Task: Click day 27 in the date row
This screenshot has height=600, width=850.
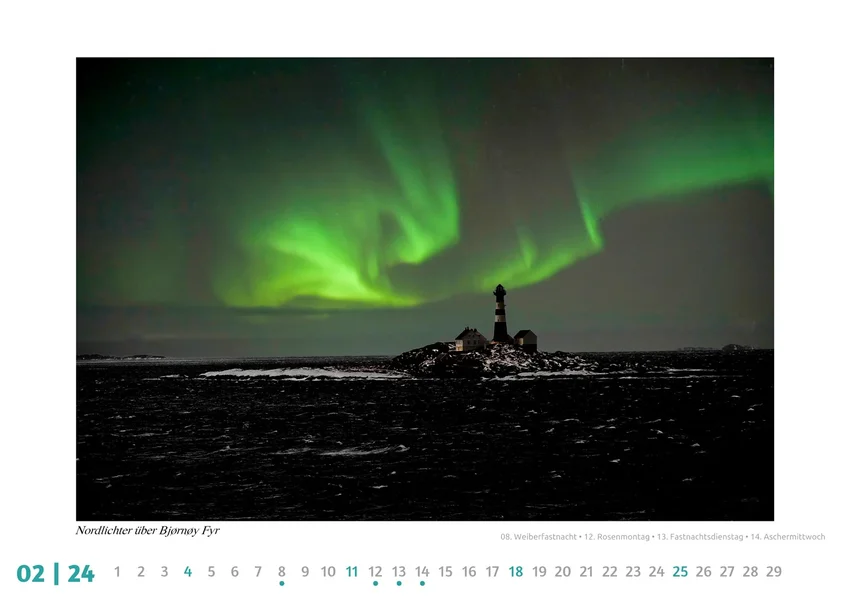Action: [727, 572]
